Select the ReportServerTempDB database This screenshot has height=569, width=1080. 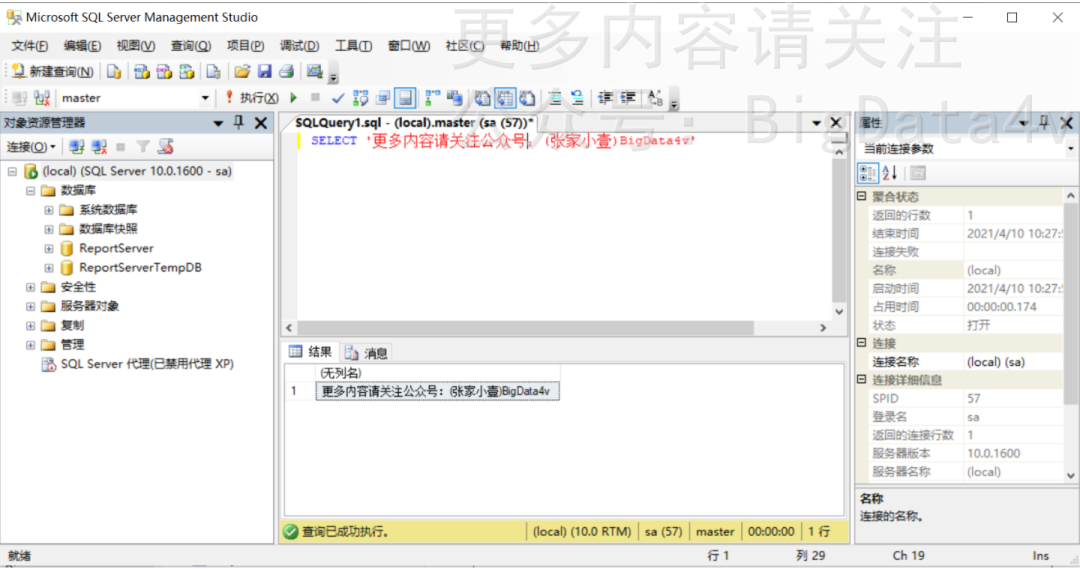pyautogui.click(x=141, y=267)
